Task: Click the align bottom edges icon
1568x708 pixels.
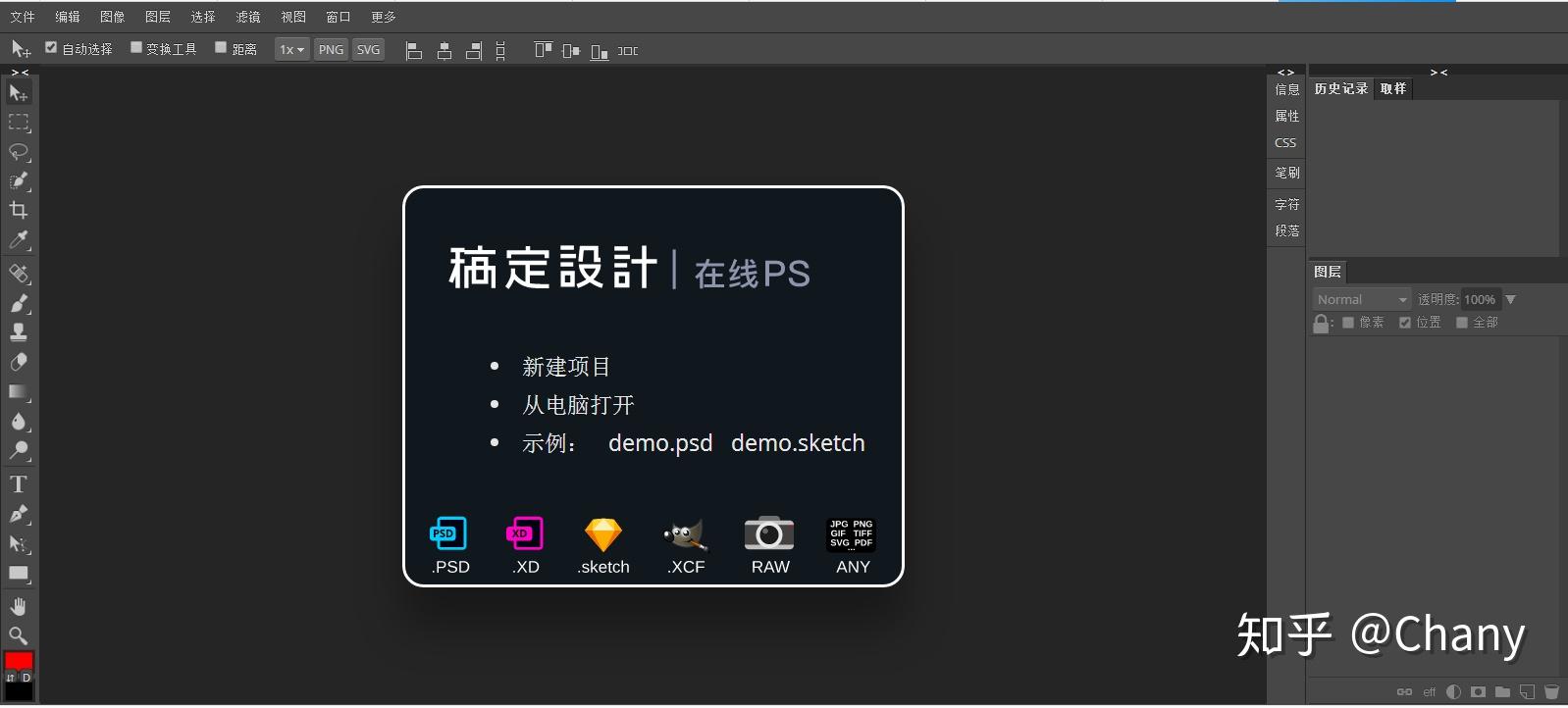Action: (600, 51)
